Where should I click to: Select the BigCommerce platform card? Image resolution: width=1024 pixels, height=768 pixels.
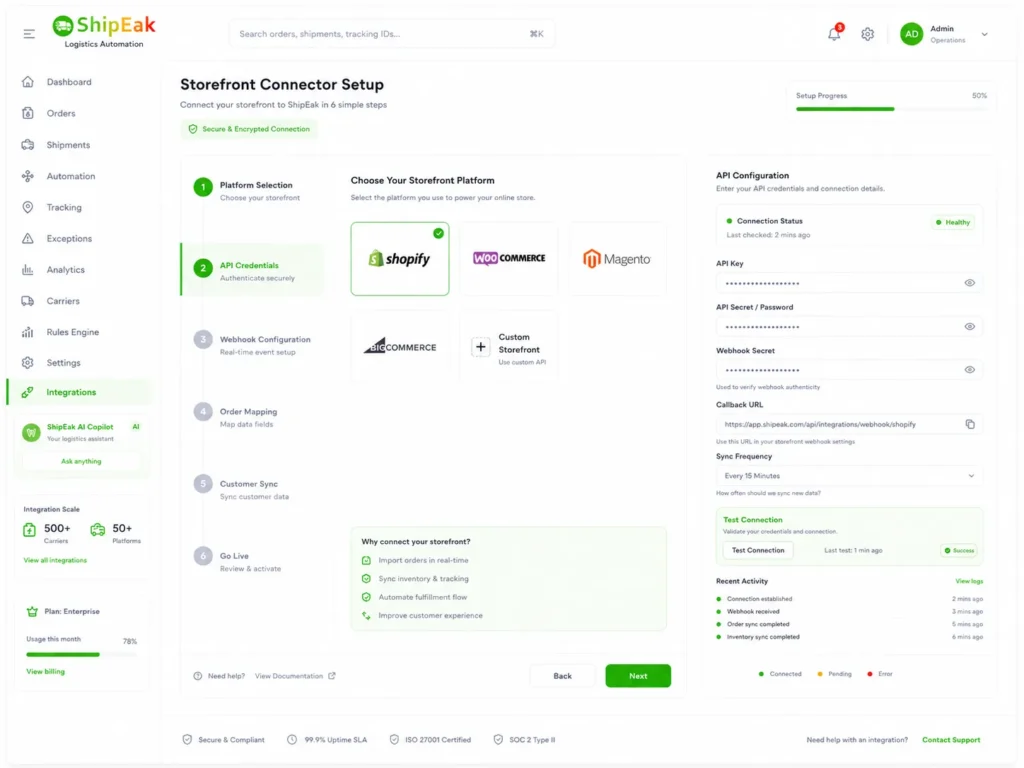click(x=400, y=347)
